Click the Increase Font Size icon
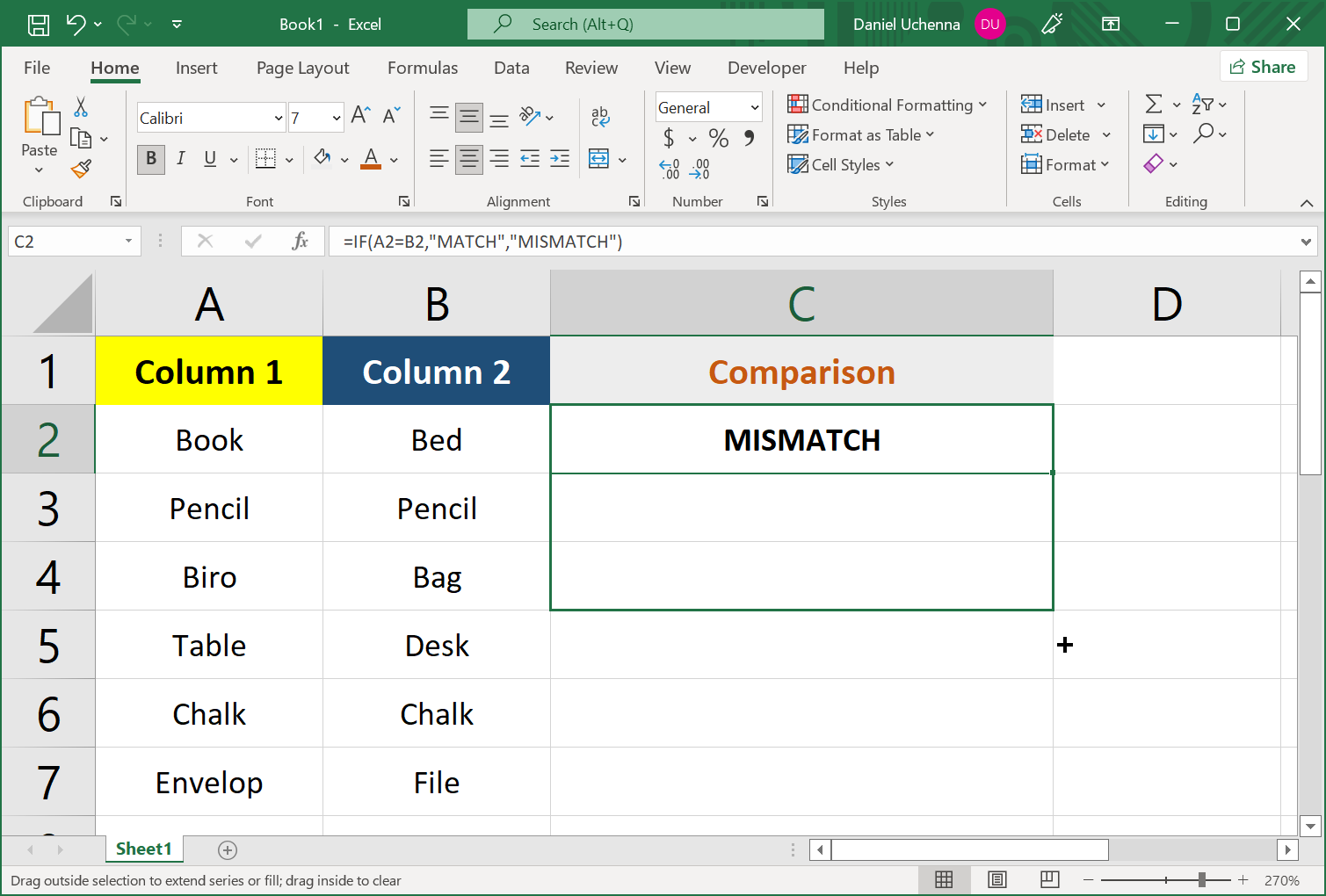Viewport: 1326px width, 896px height. tap(360, 115)
